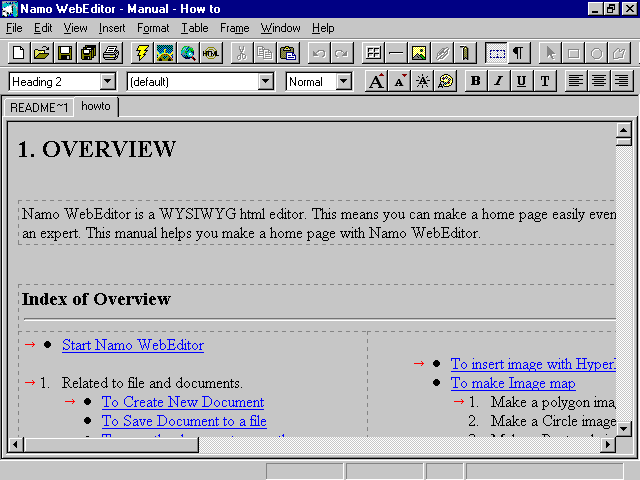Click the increase font size icon
Viewport: 640px width, 480px height.
point(376,81)
